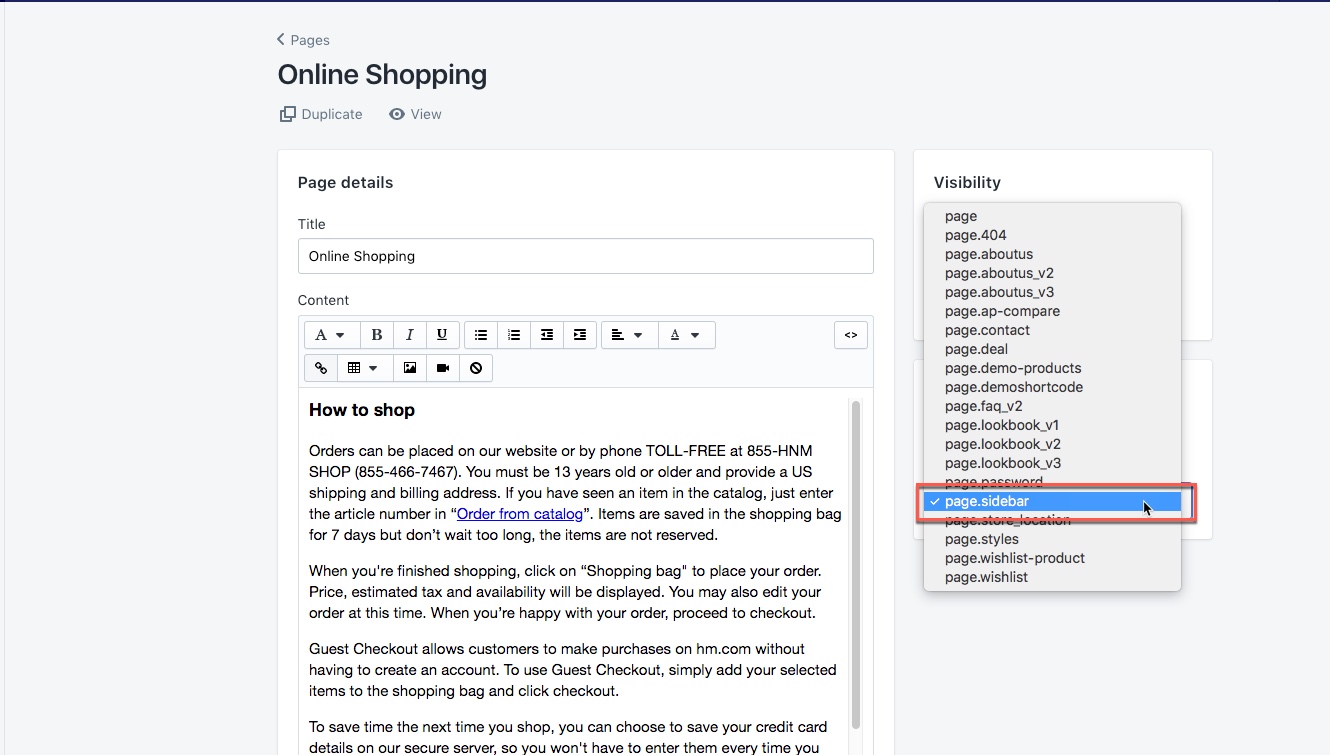Insert a link in the content
The height and width of the screenshot is (755, 1330).
click(321, 368)
